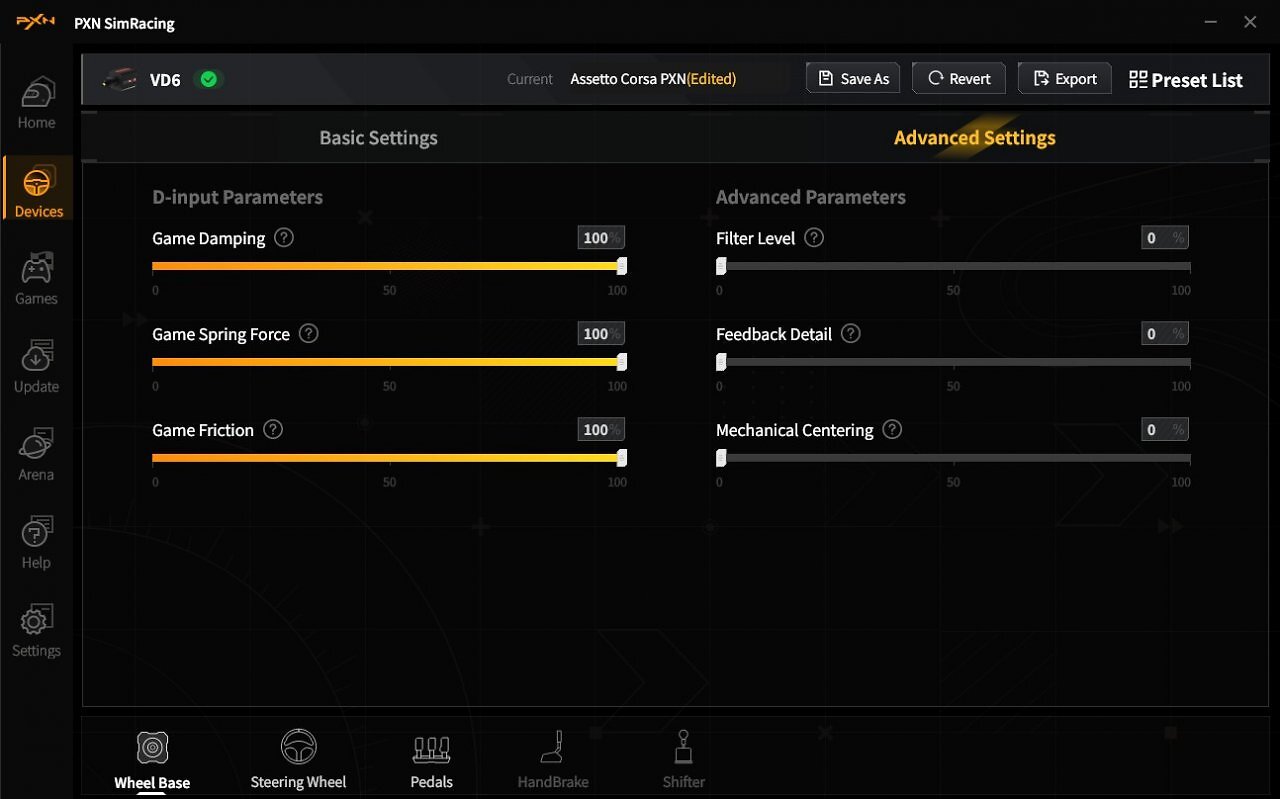Open the Games sidebar section
Screen dimensions: 1280x799
tap(36, 279)
